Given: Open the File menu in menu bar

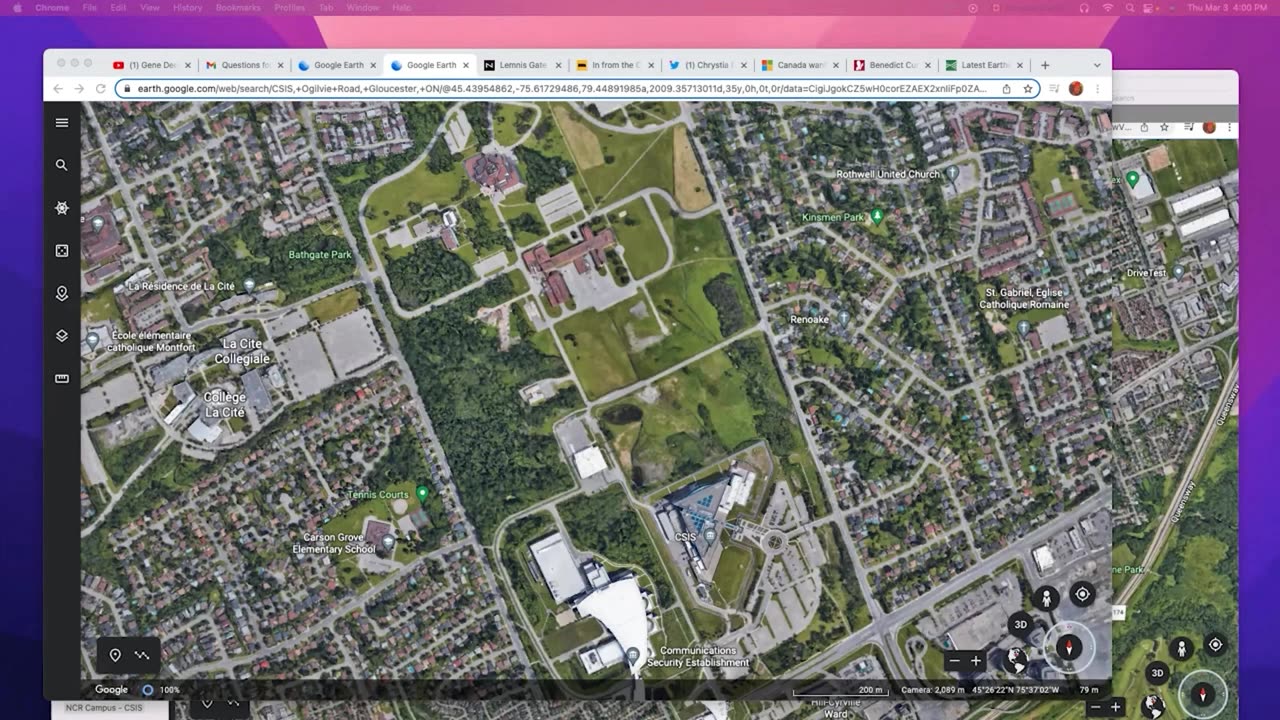Looking at the screenshot, I should (90, 7).
